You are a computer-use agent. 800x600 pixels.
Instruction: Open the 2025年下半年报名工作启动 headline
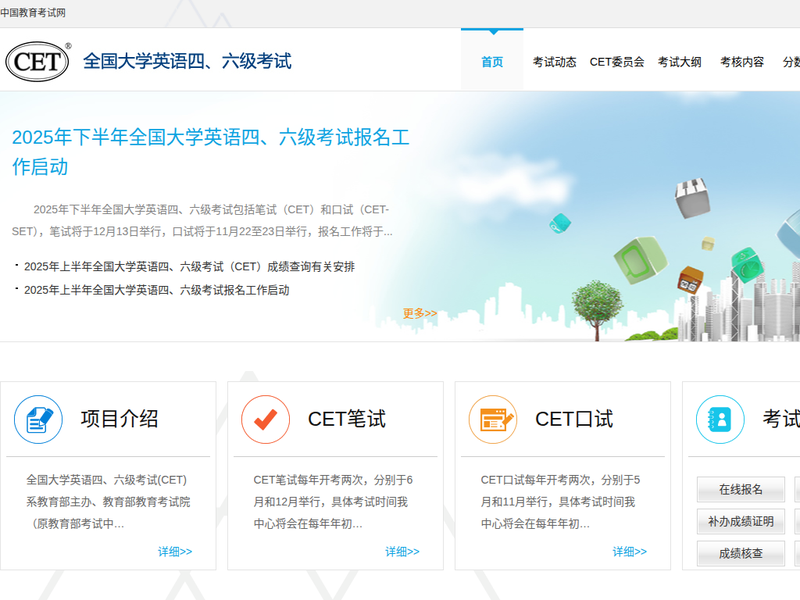pos(225,152)
